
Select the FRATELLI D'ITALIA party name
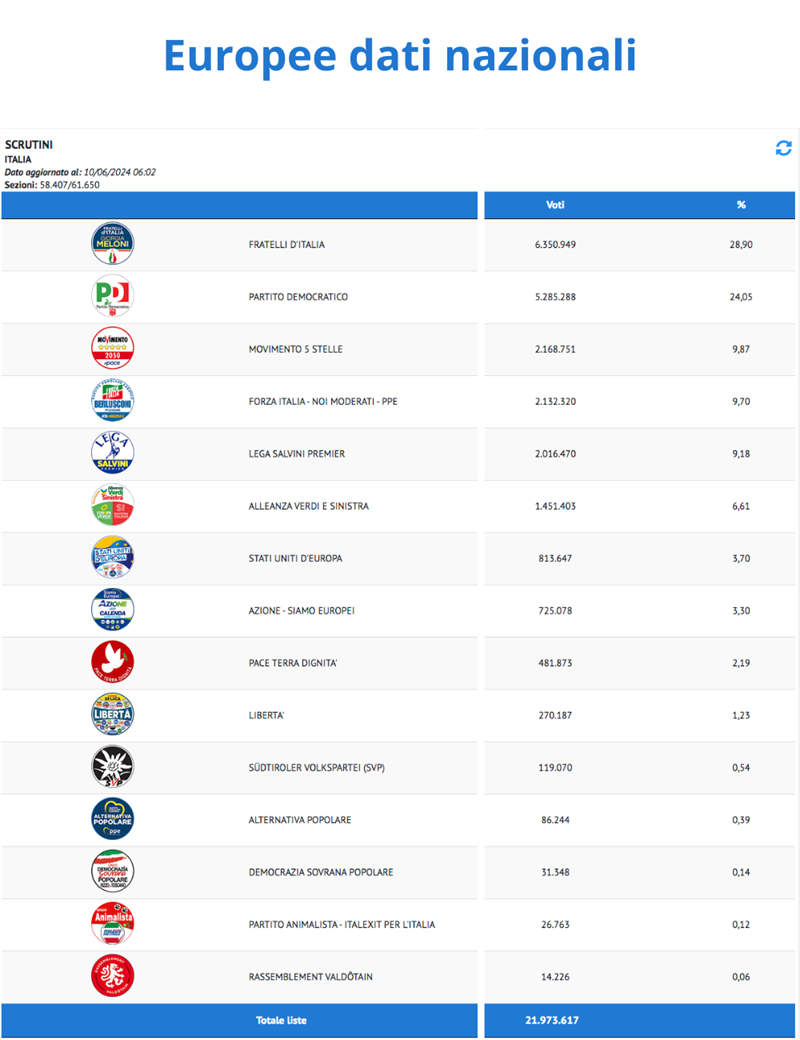[x=287, y=245]
